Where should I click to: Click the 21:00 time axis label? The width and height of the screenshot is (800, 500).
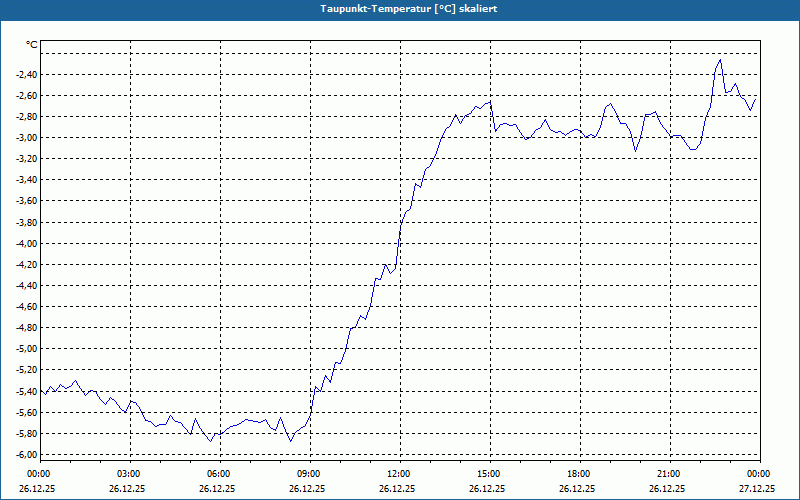click(x=670, y=474)
